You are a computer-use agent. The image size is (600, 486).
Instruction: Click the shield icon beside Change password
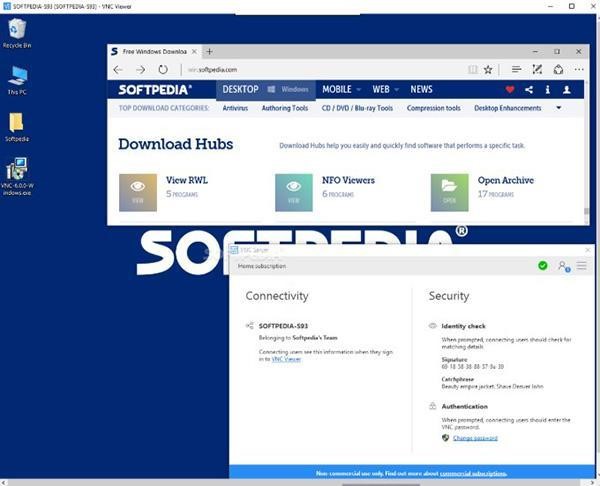(x=445, y=438)
